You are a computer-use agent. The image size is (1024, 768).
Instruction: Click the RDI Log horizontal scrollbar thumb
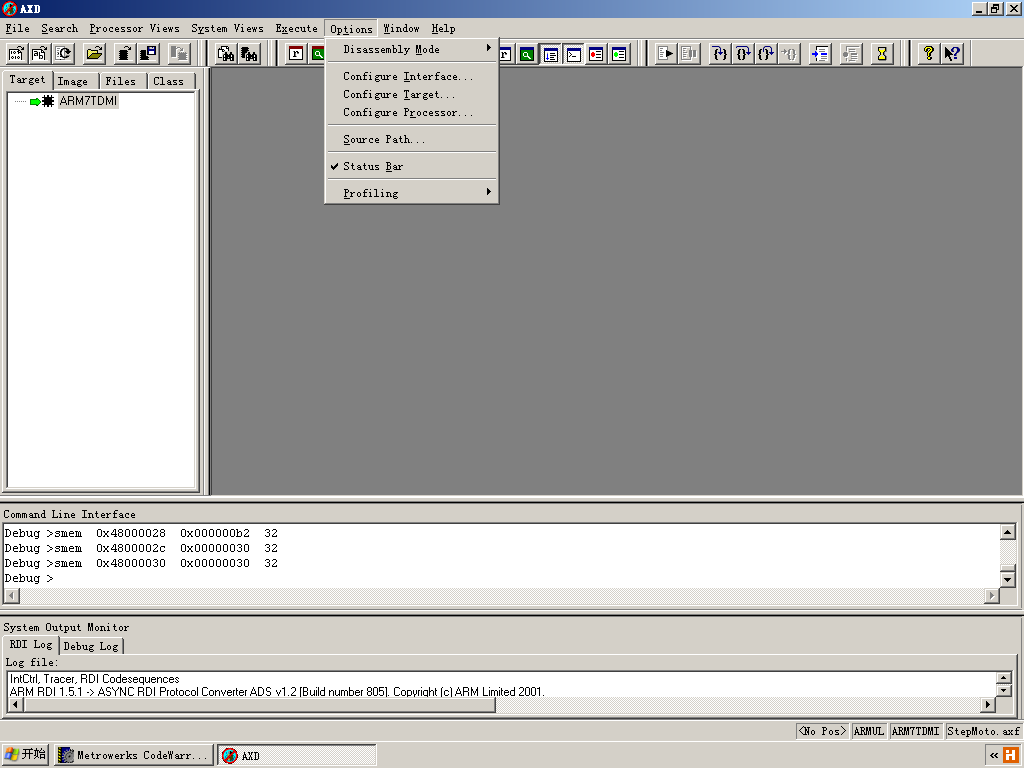pyautogui.click(x=259, y=705)
